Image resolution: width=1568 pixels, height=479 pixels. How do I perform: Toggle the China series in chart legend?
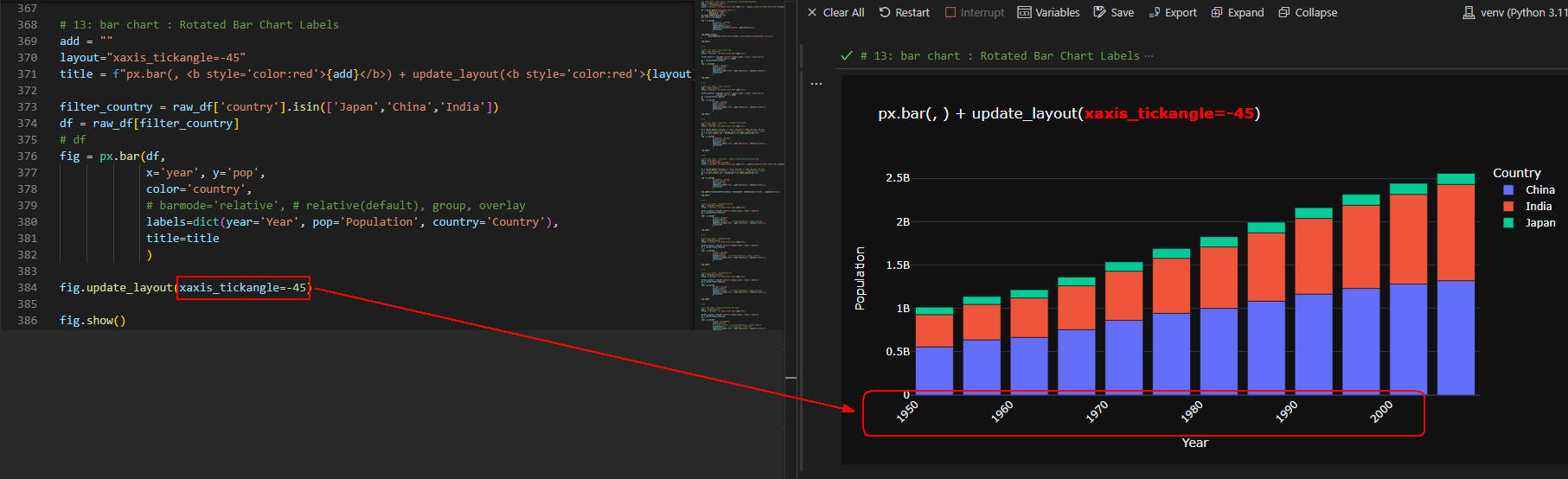tap(1529, 189)
